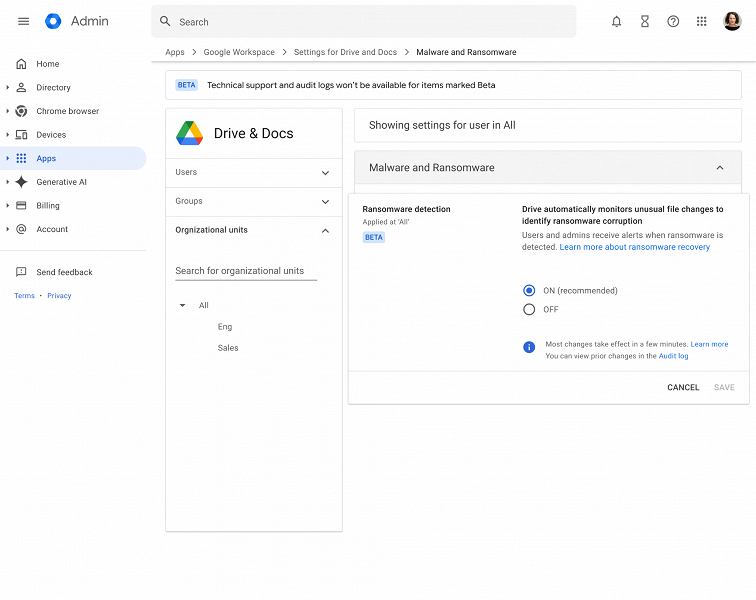Open the main hamburger menu
The width and height of the screenshot is (756, 600).
24,21
